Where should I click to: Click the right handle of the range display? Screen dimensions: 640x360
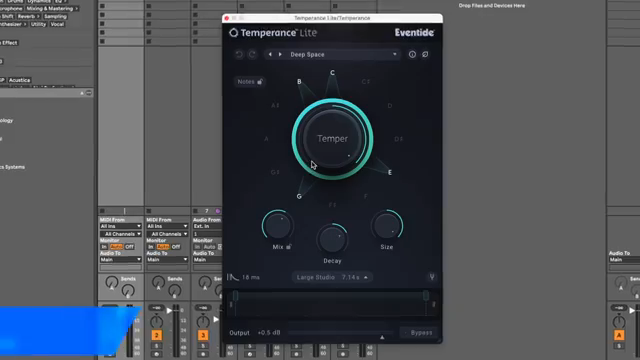tap(426, 296)
